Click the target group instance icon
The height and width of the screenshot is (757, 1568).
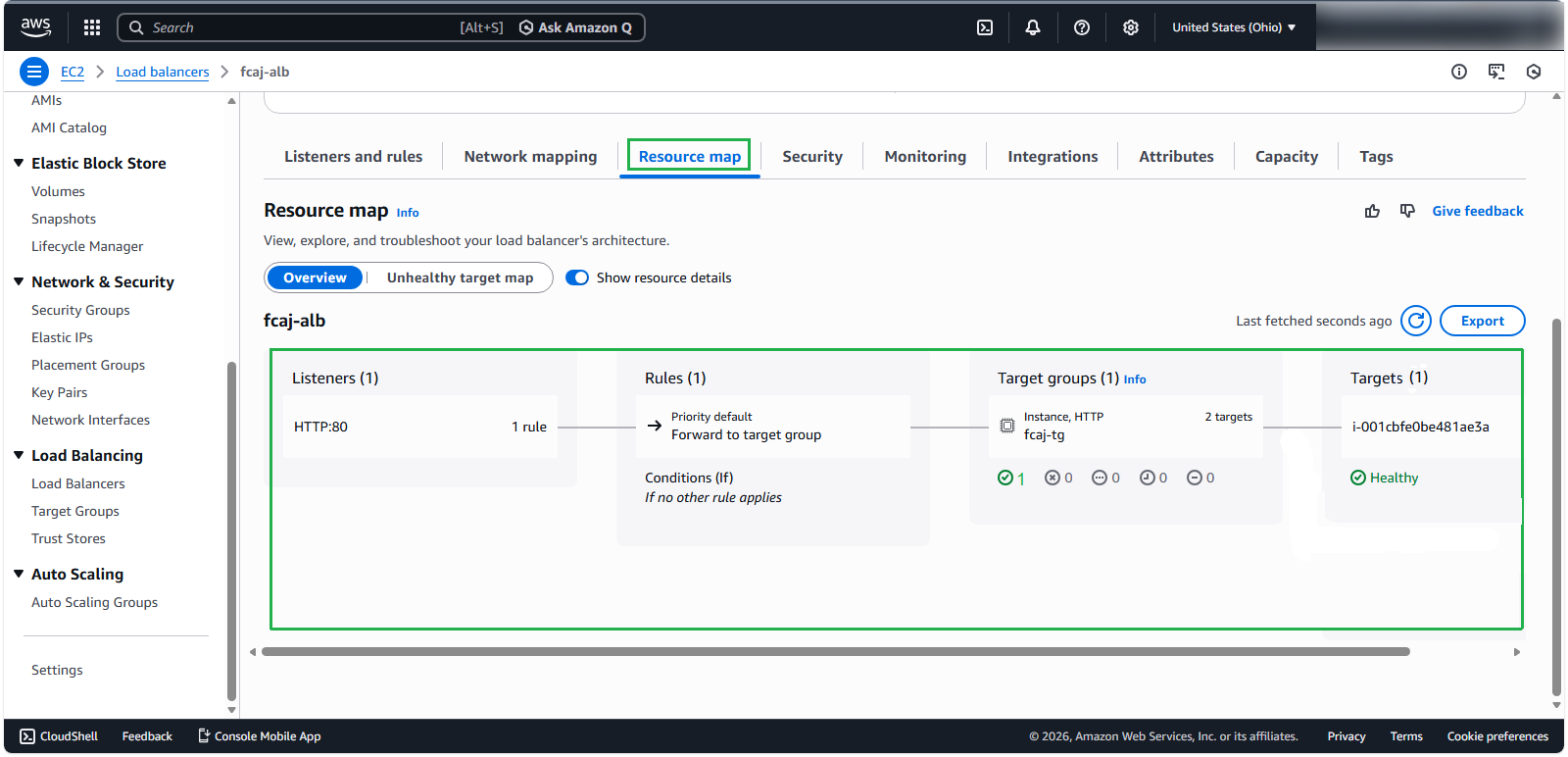pyautogui.click(x=1007, y=426)
